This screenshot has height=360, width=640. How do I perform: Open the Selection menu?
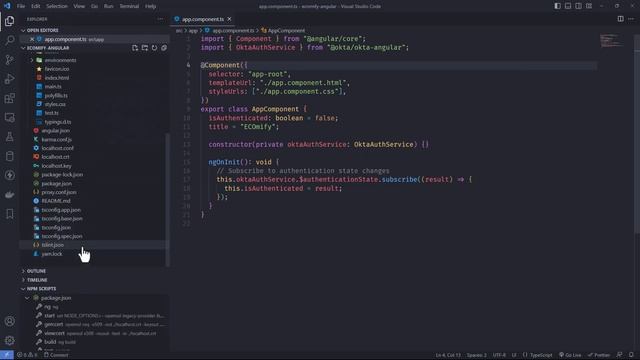[57, 6]
